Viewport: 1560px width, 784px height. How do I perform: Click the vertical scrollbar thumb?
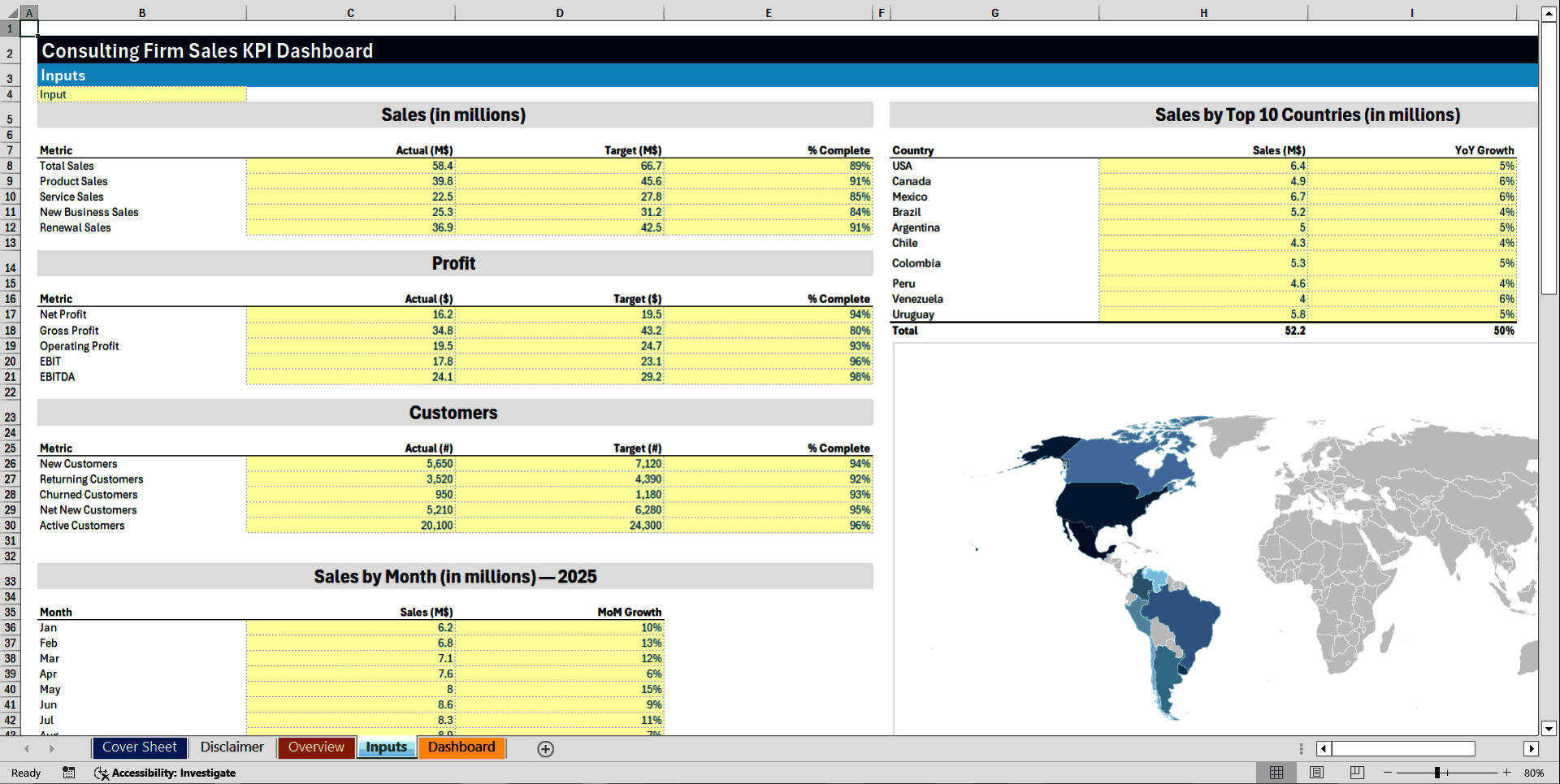coord(1549,158)
